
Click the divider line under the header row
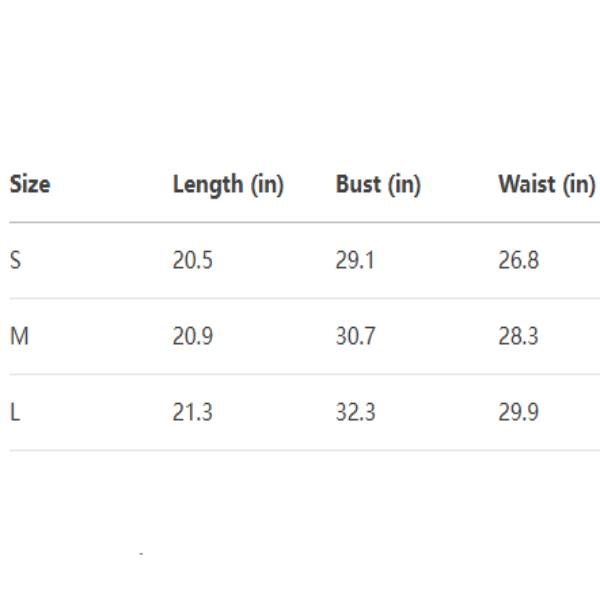[x=300, y=222]
